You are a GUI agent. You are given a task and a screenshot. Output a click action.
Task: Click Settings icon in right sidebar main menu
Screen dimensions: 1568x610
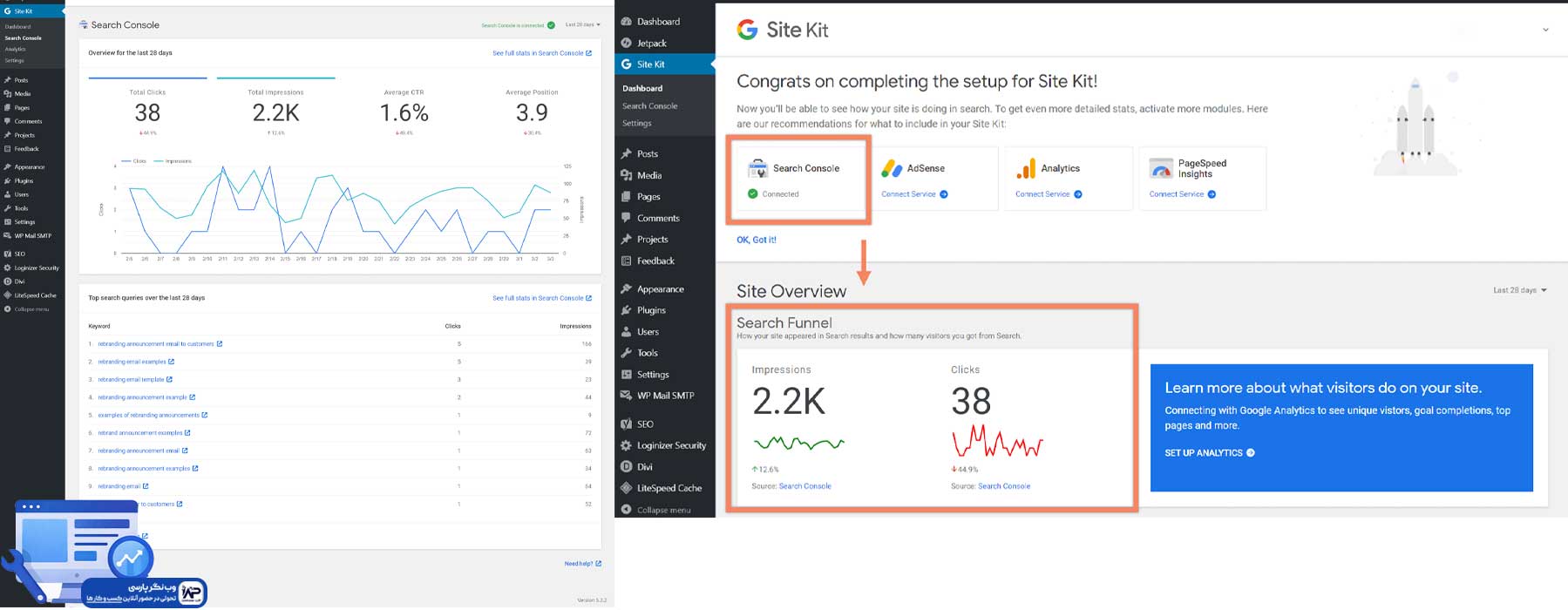pos(626,374)
